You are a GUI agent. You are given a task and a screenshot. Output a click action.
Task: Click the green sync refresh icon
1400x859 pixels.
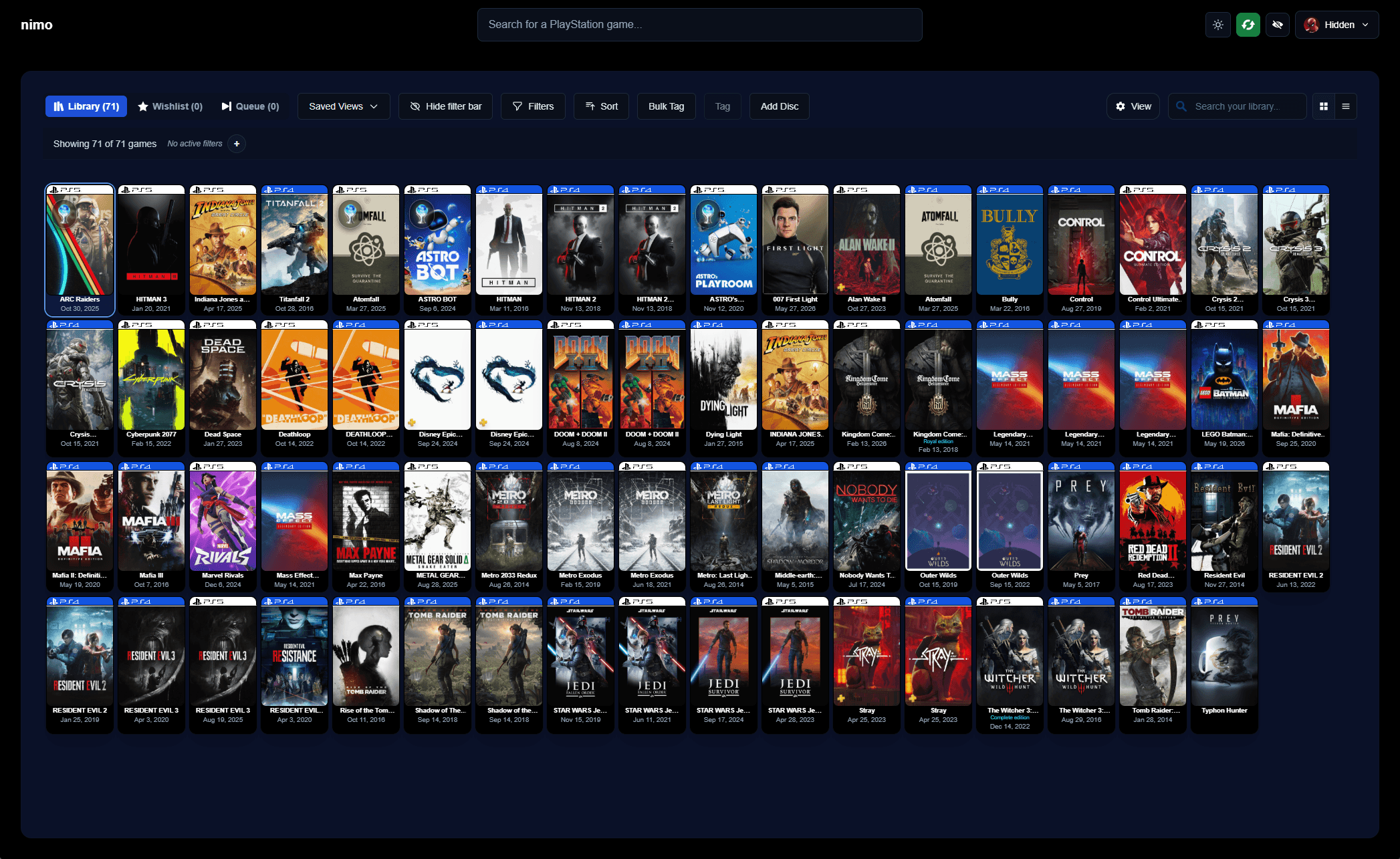click(x=1248, y=25)
